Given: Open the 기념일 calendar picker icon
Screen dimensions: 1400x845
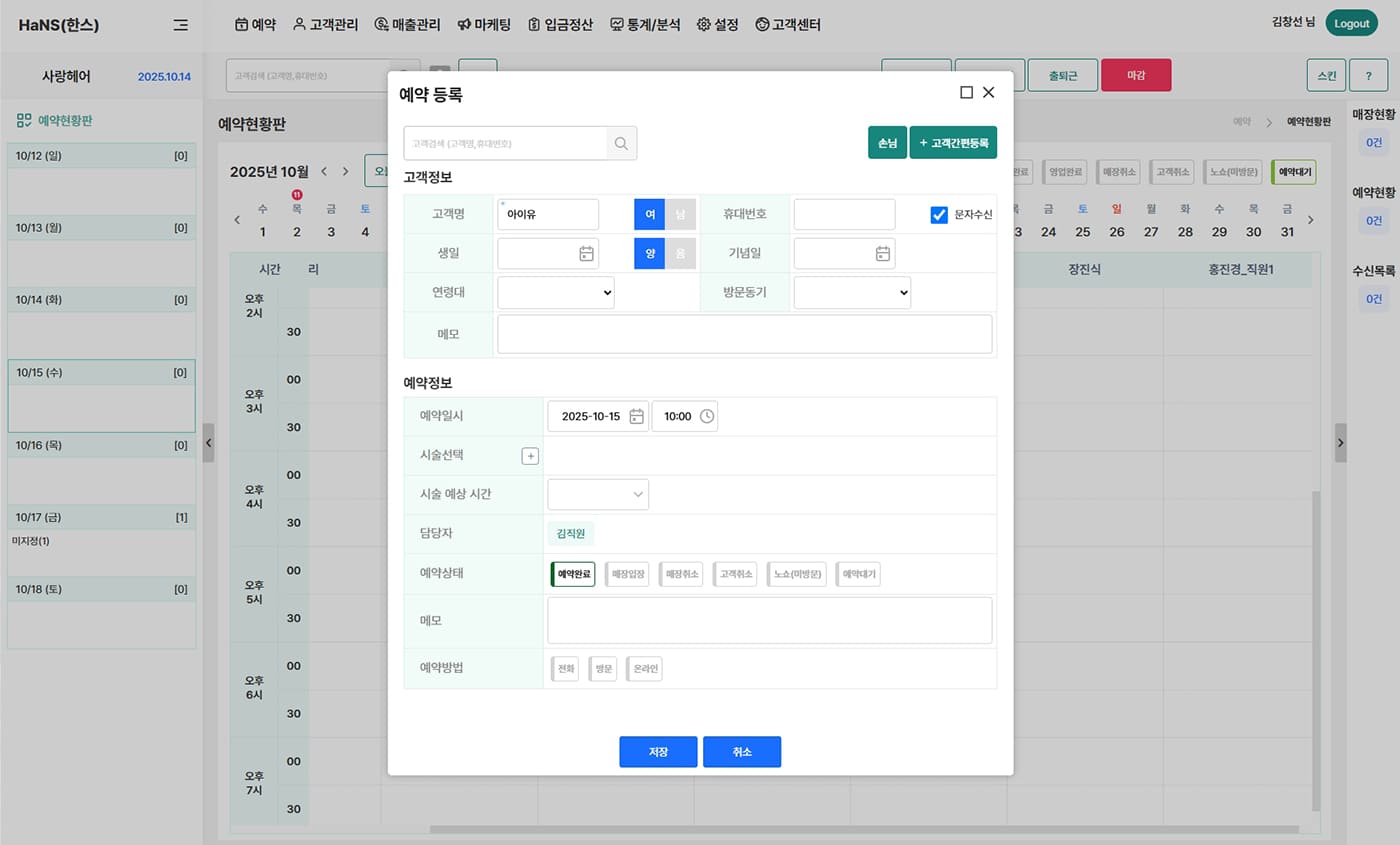Looking at the screenshot, I should coord(883,254).
